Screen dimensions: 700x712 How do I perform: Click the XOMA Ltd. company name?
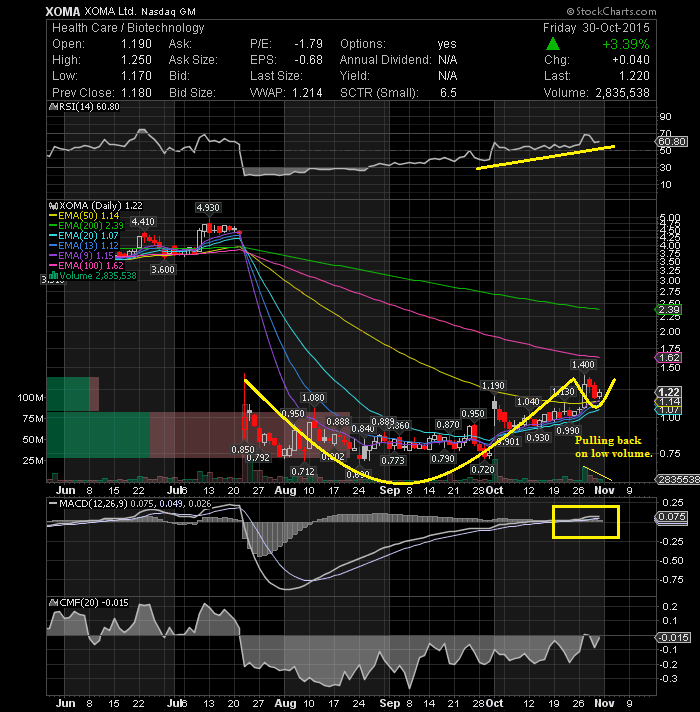pos(110,11)
